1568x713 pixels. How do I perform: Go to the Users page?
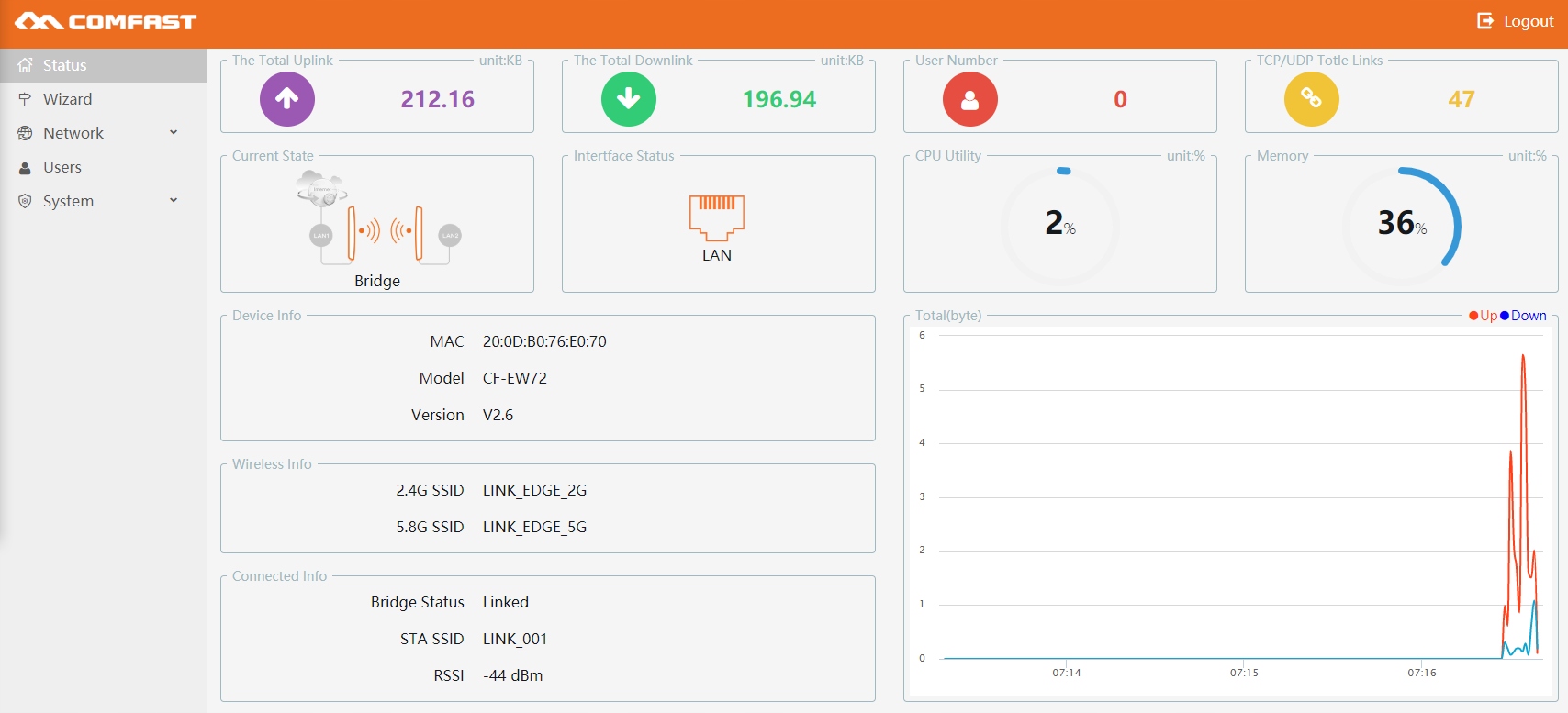click(62, 167)
